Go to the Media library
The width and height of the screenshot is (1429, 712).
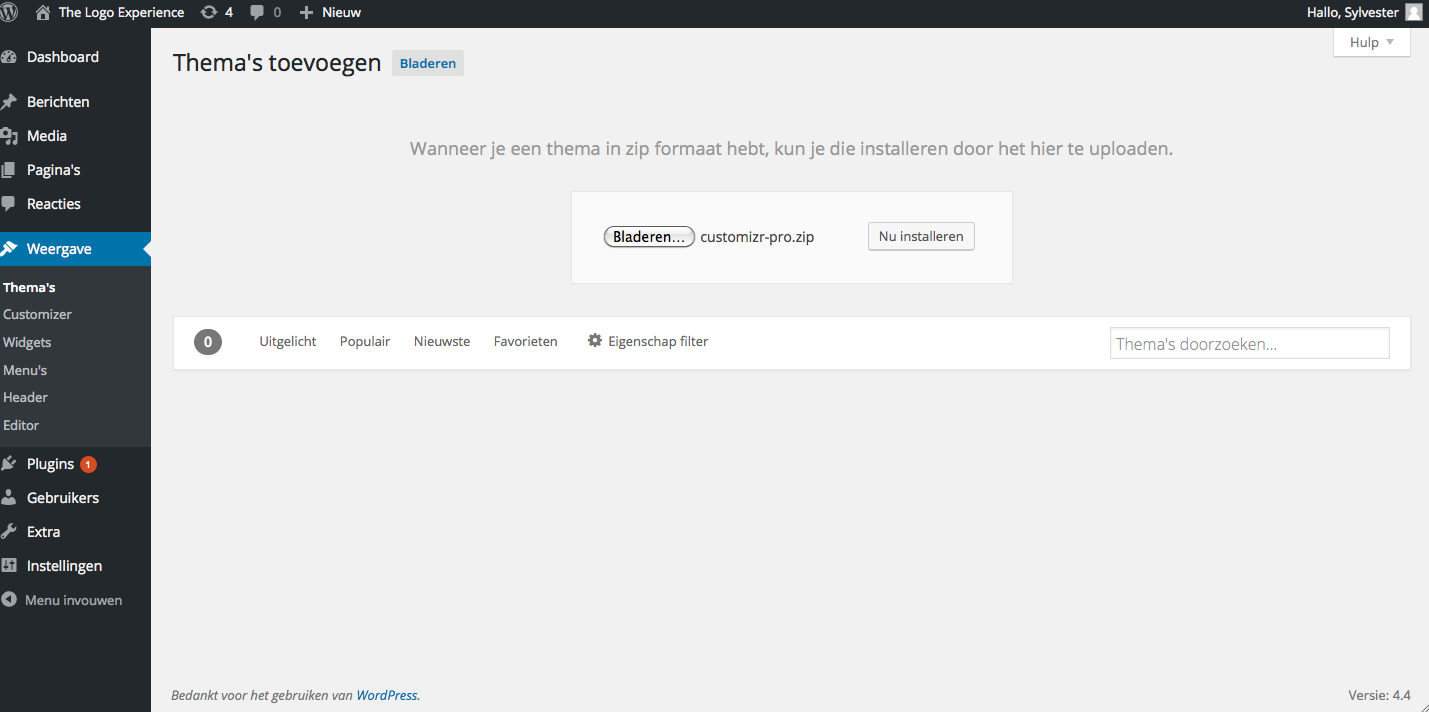(x=46, y=136)
